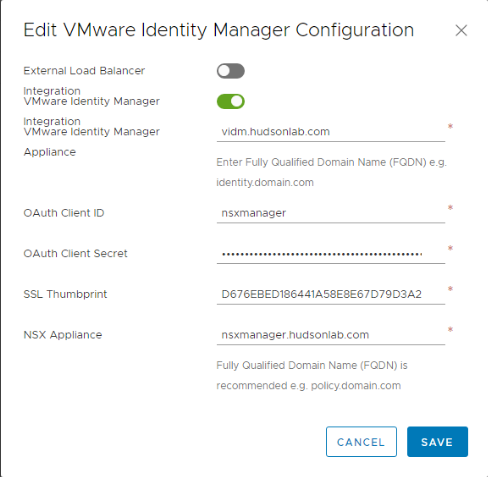Click the OAuth Client ID field

click(331, 213)
